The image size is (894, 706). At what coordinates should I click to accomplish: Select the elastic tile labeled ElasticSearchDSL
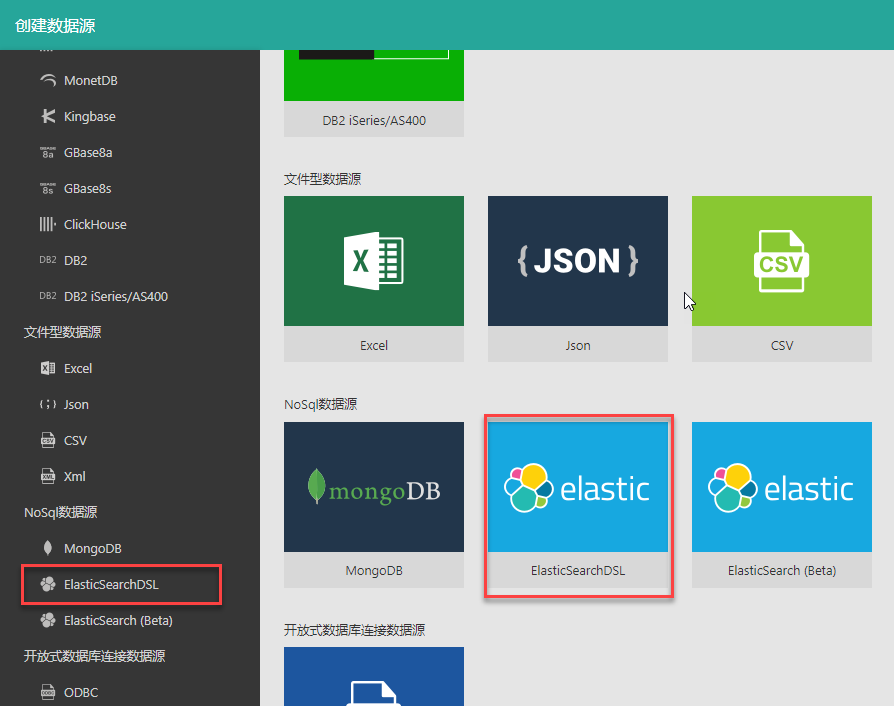coord(578,505)
